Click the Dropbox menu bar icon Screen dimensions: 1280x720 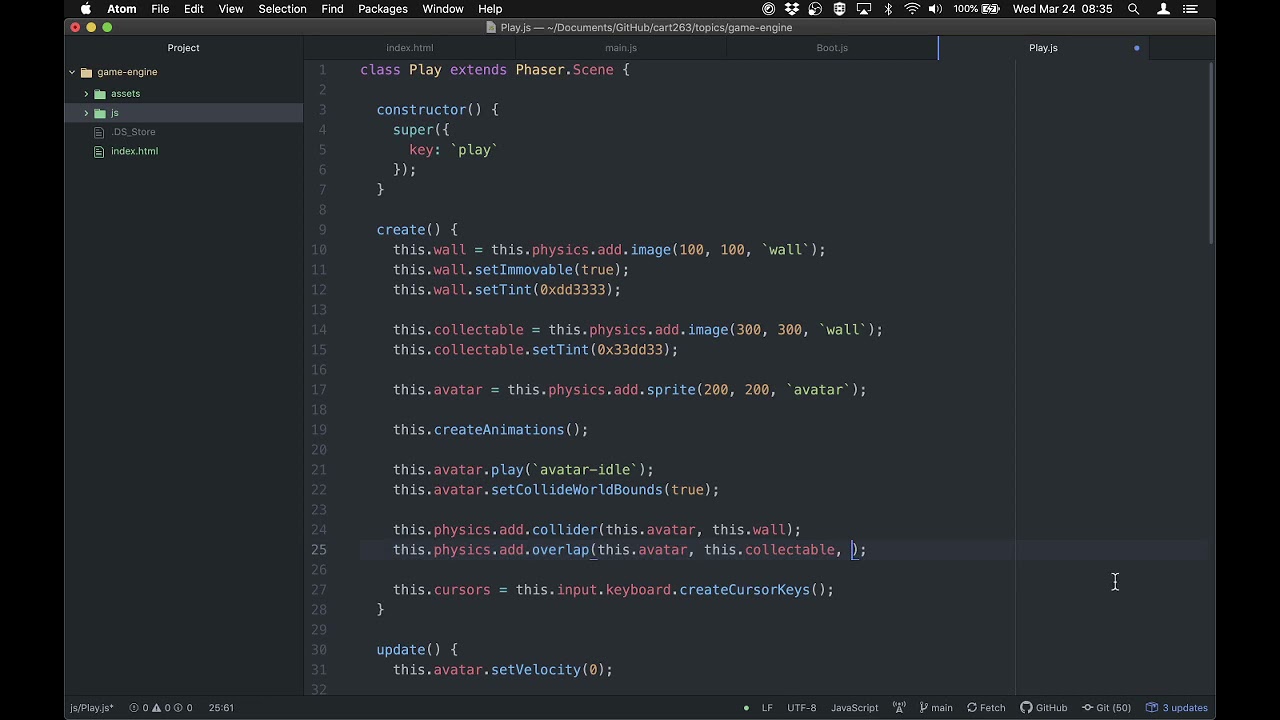[x=792, y=9]
